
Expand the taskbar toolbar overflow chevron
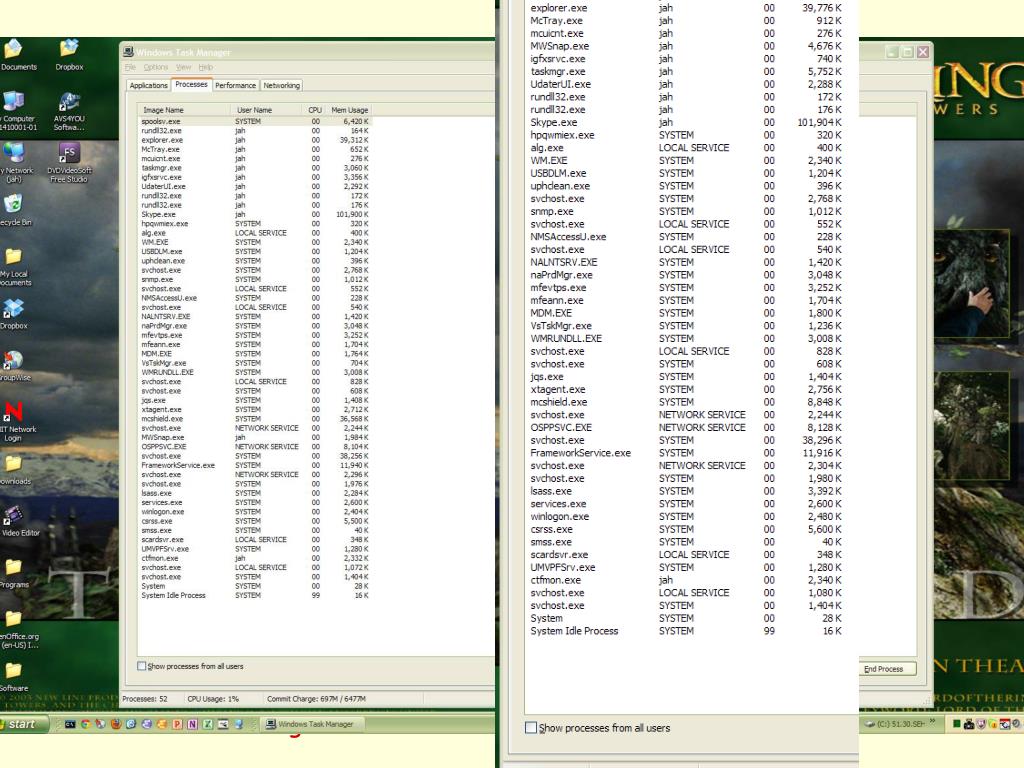point(933,722)
